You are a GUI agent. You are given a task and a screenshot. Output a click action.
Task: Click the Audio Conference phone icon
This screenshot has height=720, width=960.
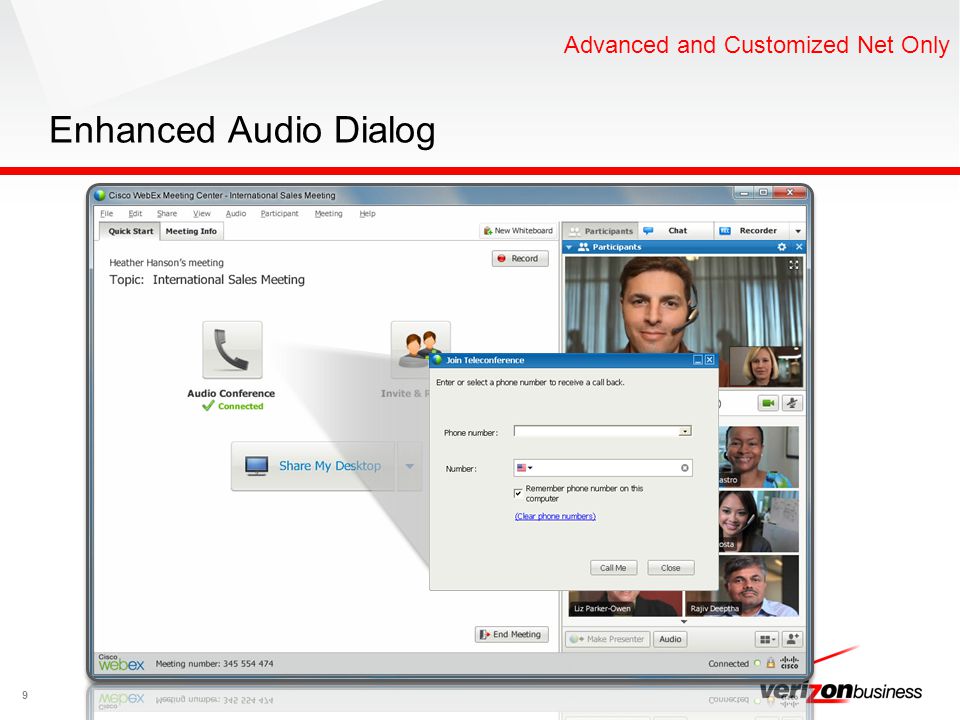[232, 350]
